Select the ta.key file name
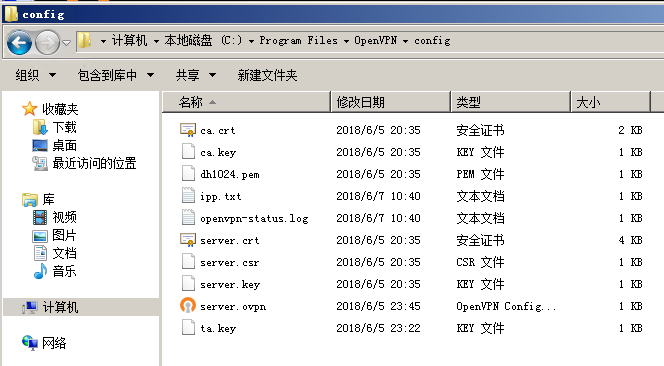Viewport: 664px width, 366px height. click(x=218, y=329)
